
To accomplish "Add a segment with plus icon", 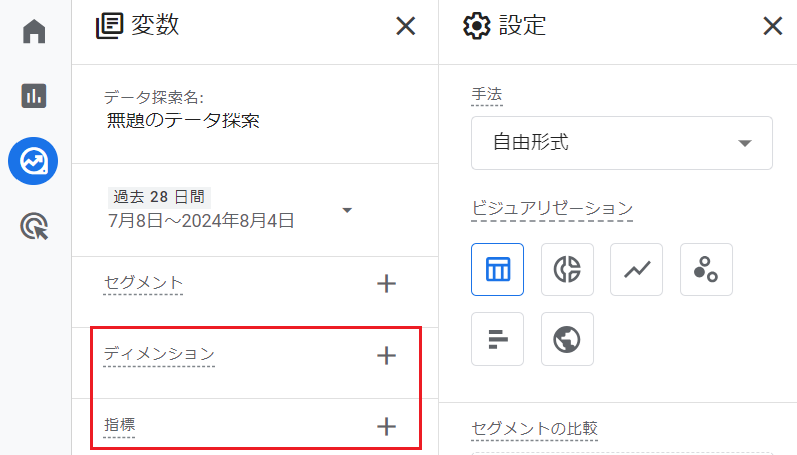I will [x=386, y=284].
